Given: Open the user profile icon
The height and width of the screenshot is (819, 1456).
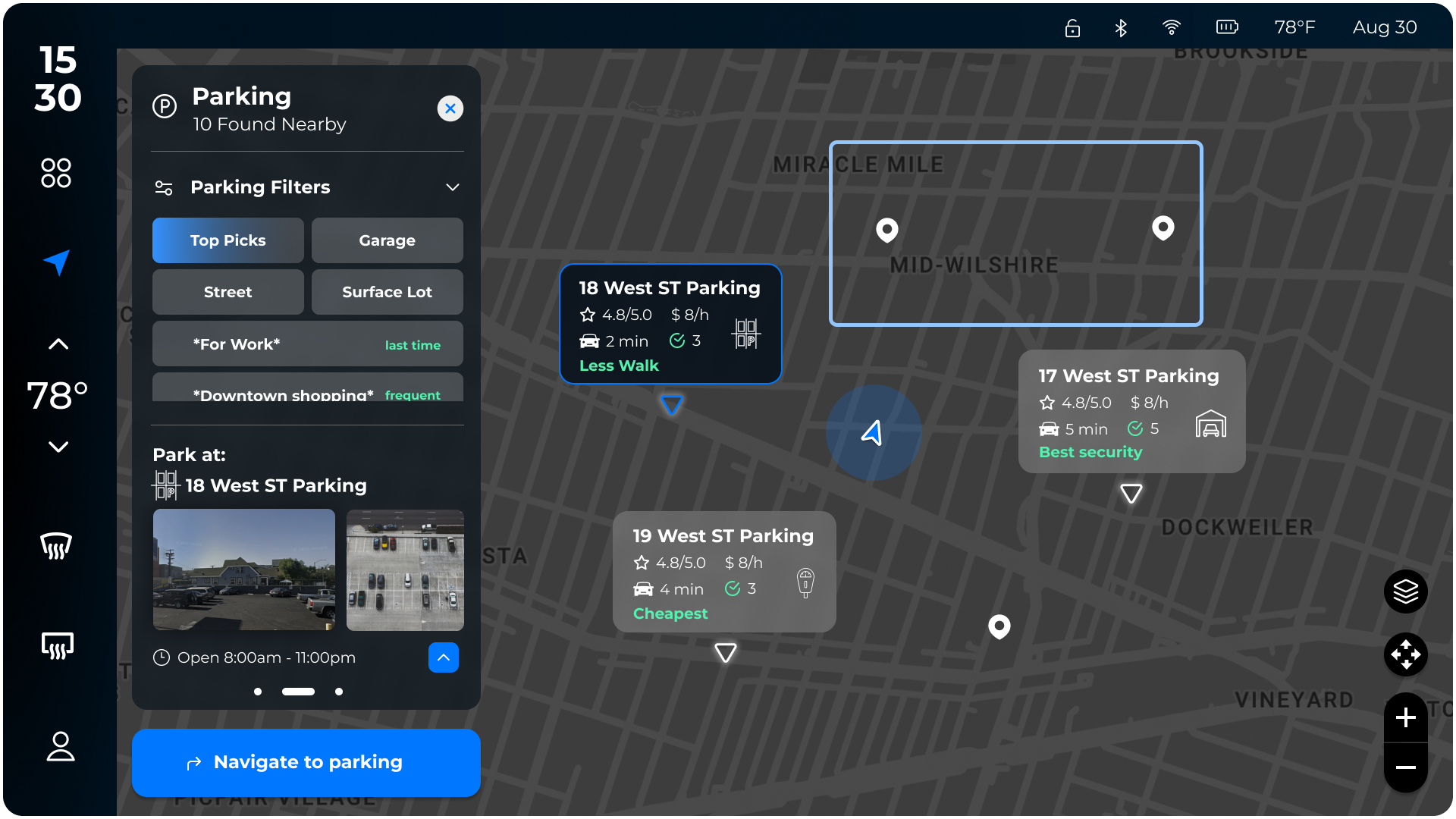Looking at the screenshot, I should tap(60, 746).
